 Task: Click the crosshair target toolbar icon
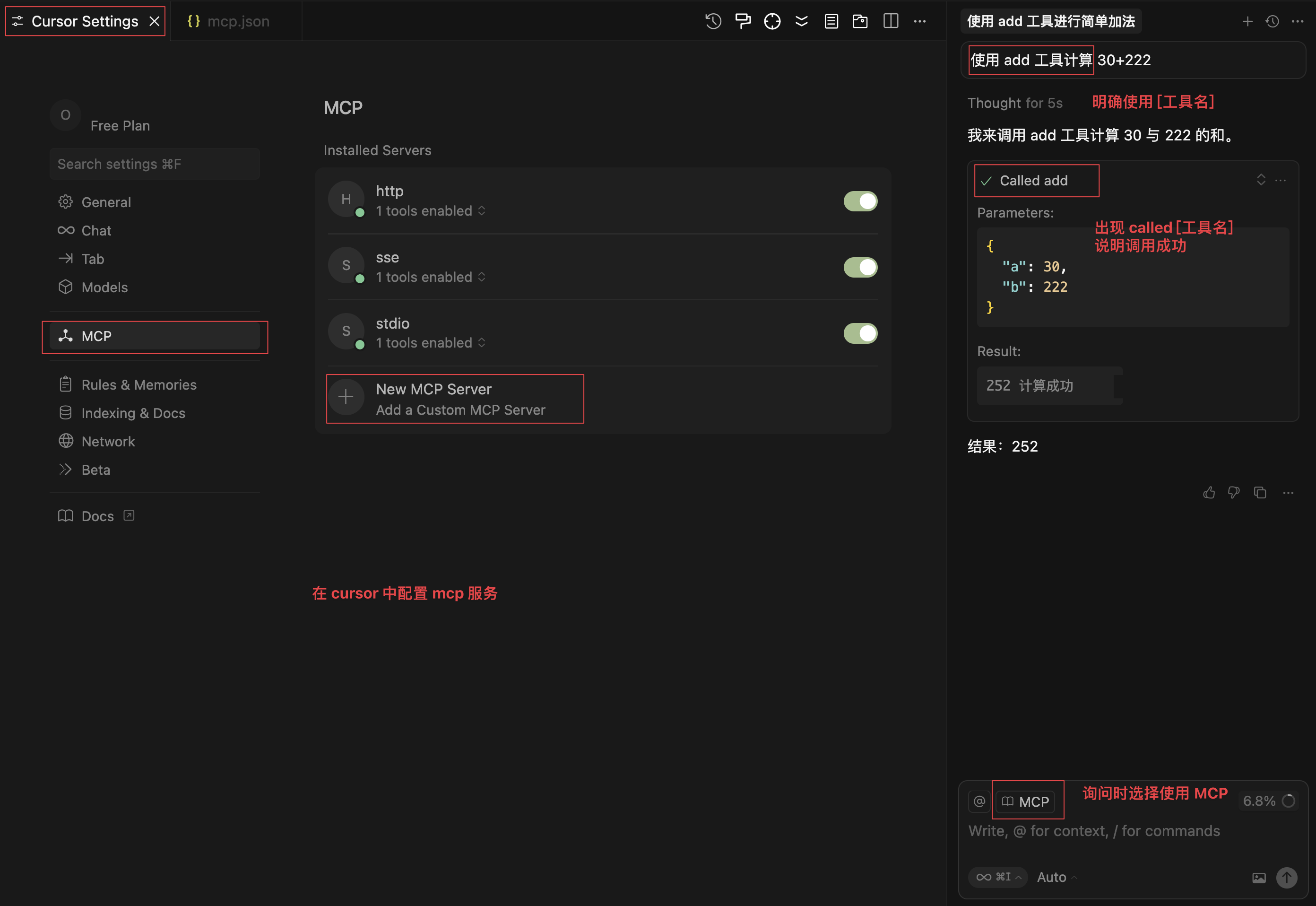click(772, 22)
